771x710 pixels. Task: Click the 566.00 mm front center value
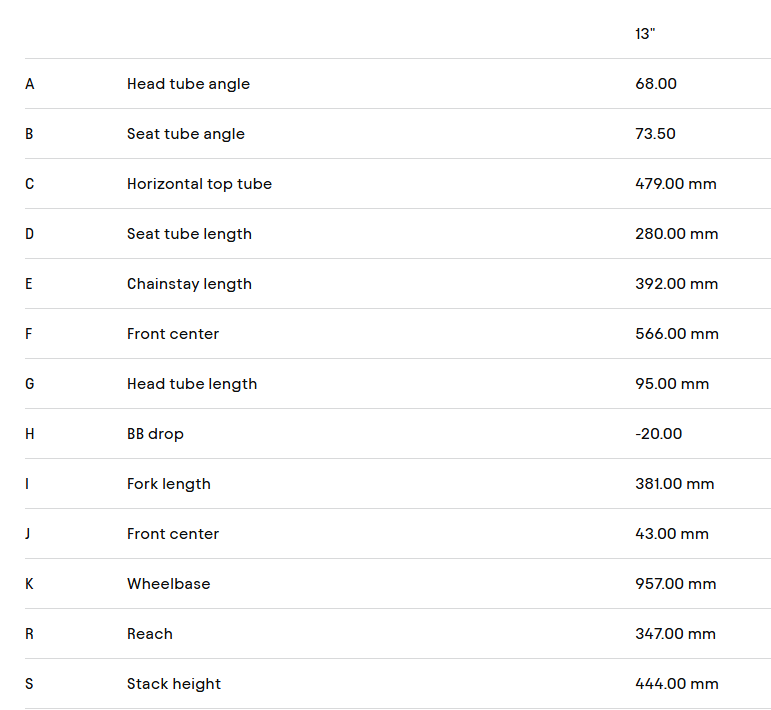coord(676,334)
